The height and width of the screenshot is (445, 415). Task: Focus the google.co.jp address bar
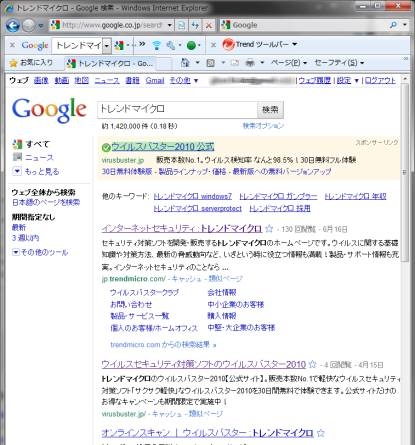107,25
